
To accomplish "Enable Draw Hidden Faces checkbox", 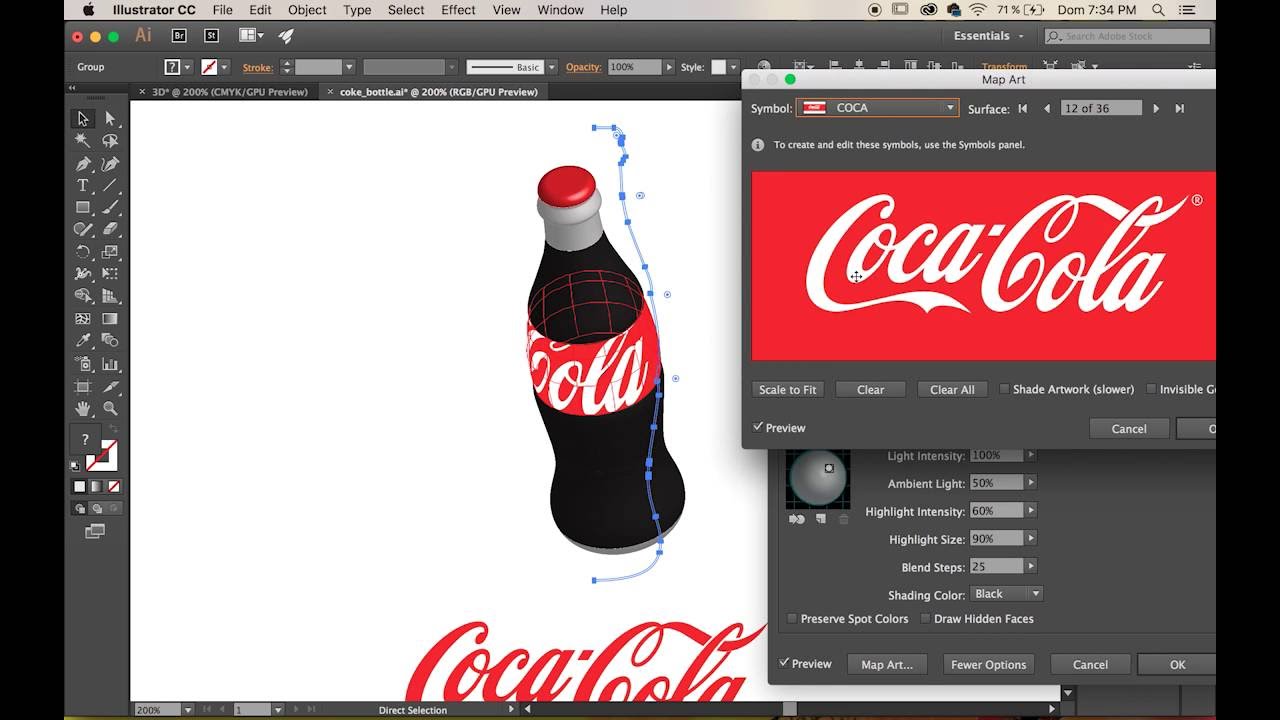I will coord(925,619).
